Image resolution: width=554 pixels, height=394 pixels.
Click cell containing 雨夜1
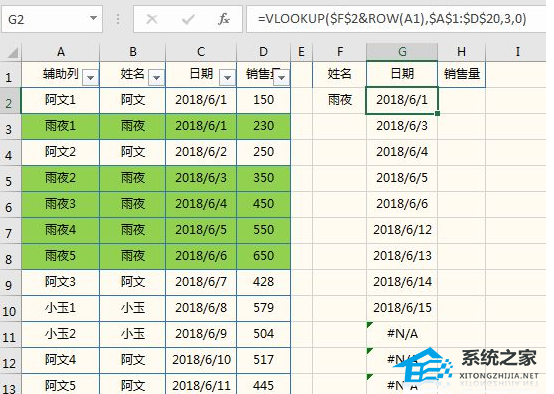pos(60,126)
